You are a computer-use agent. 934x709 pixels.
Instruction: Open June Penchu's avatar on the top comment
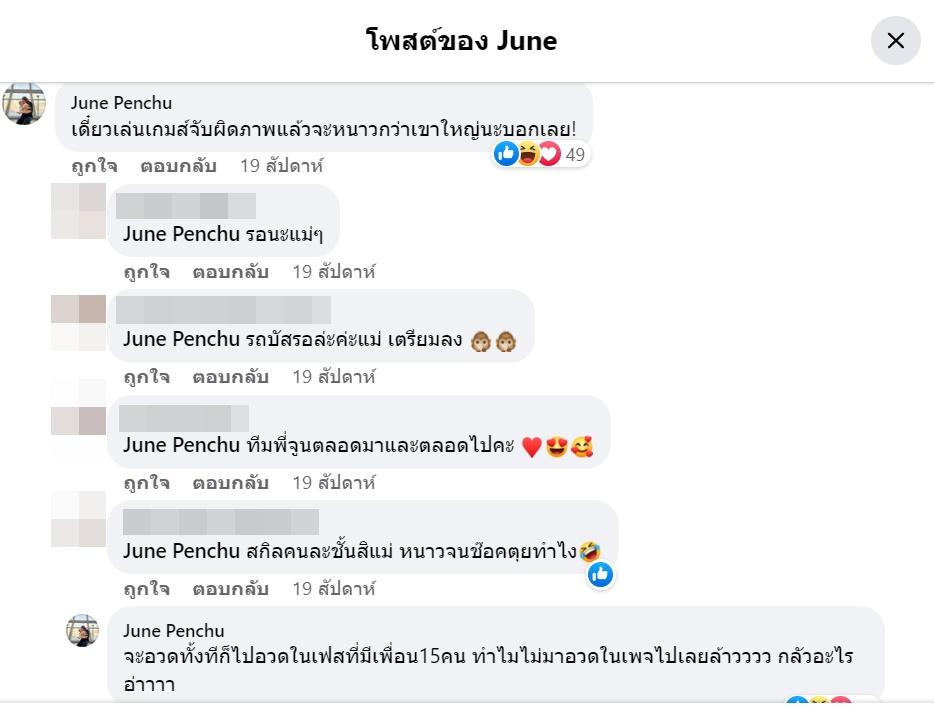[x=24, y=104]
